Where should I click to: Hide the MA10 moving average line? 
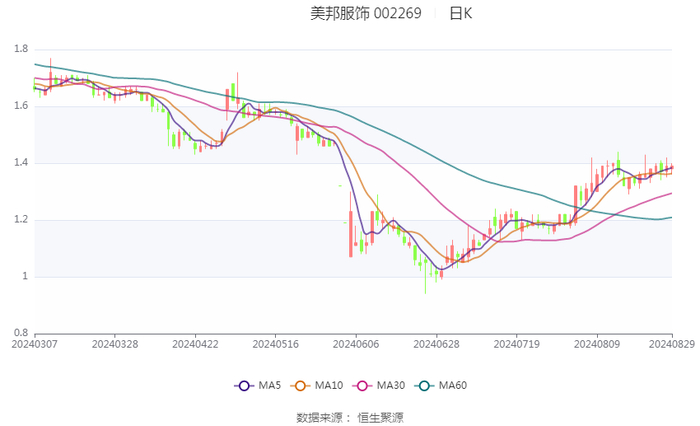click(x=317, y=385)
